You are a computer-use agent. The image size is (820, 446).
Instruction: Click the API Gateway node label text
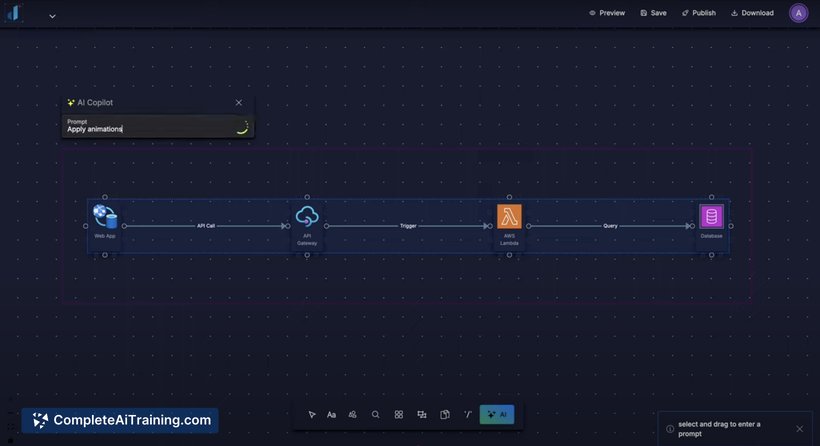[307, 239]
